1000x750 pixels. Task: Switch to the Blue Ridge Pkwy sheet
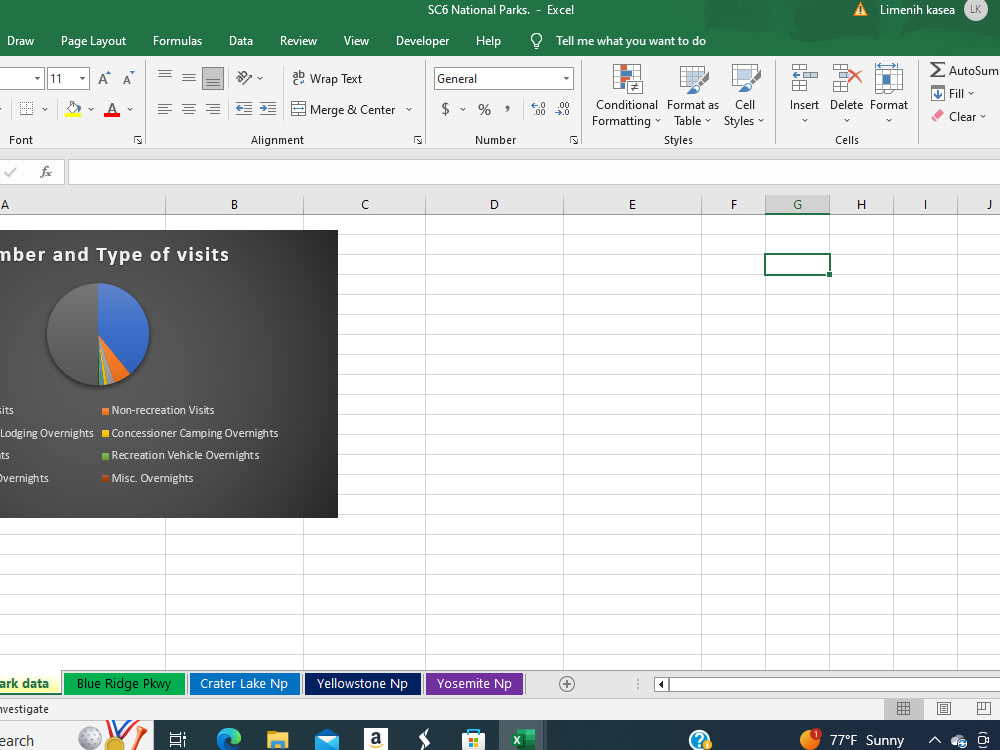[124, 684]
